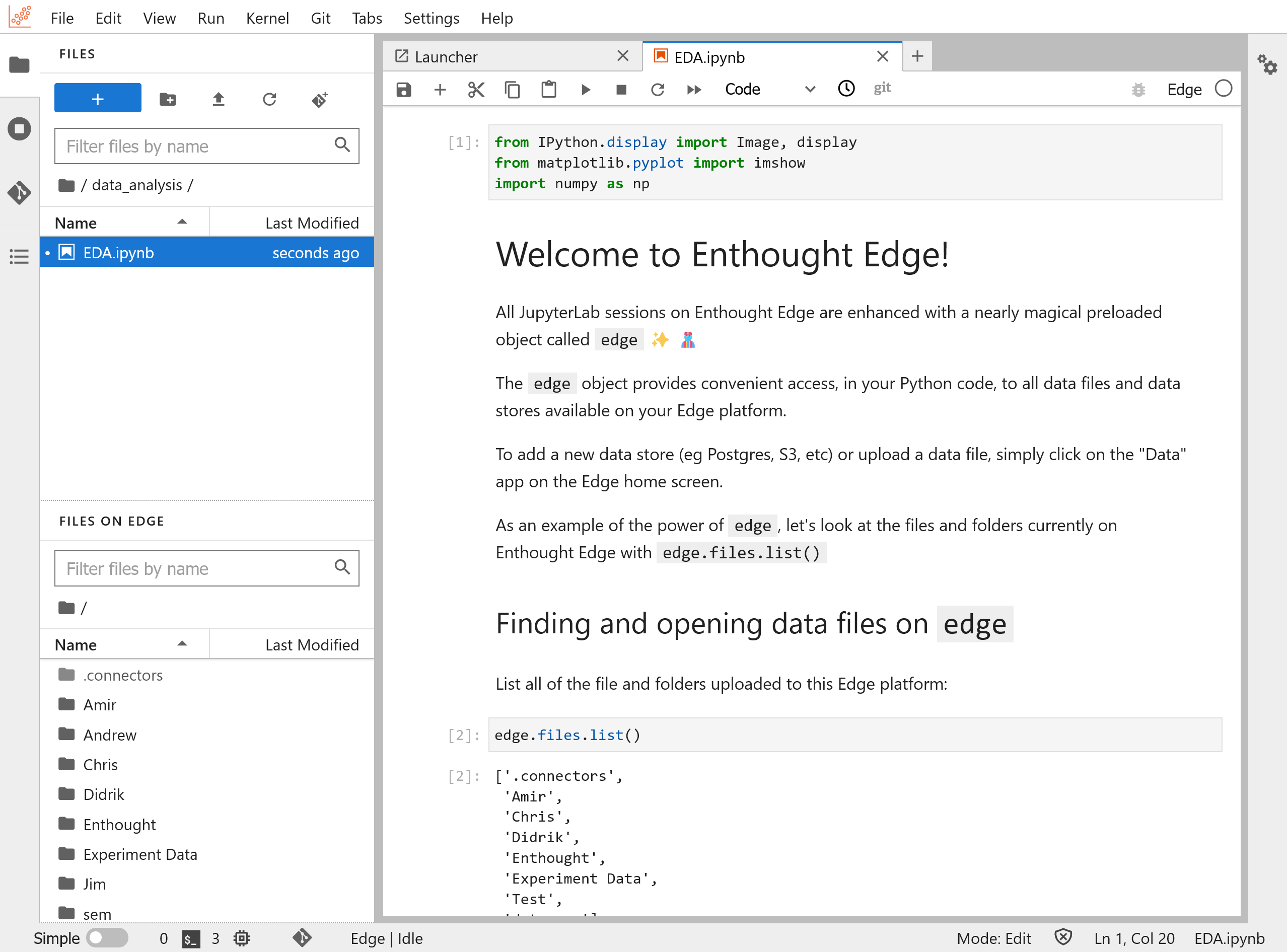Open the Edit menu

(108, 18)
